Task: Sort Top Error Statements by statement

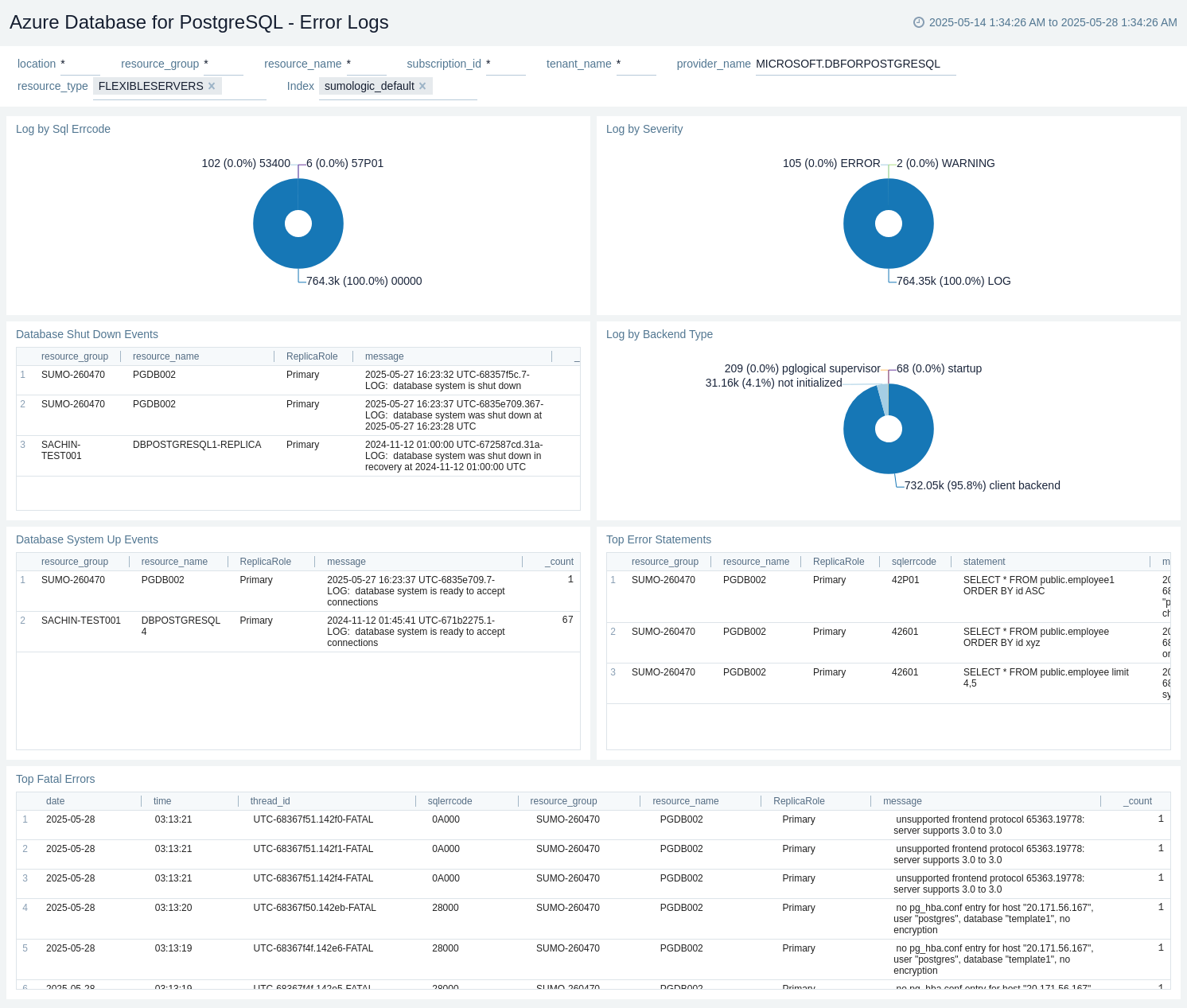Action: click(x=984, y=562)
